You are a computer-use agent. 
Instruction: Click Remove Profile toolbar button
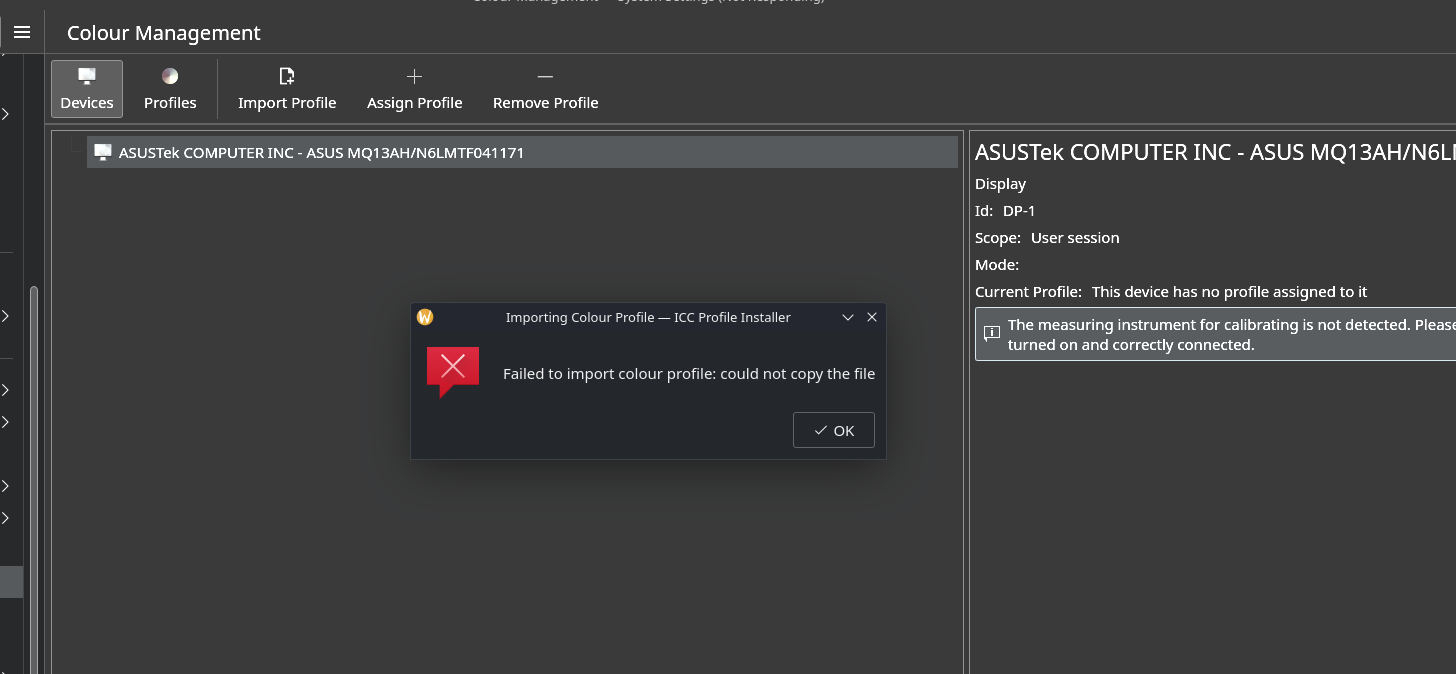tap(546, 89)
